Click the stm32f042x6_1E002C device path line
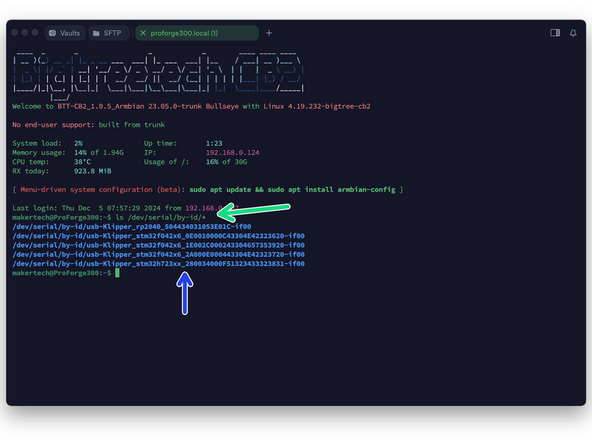Viewport: 592px width, 444px height. click(x=159, y=245)
